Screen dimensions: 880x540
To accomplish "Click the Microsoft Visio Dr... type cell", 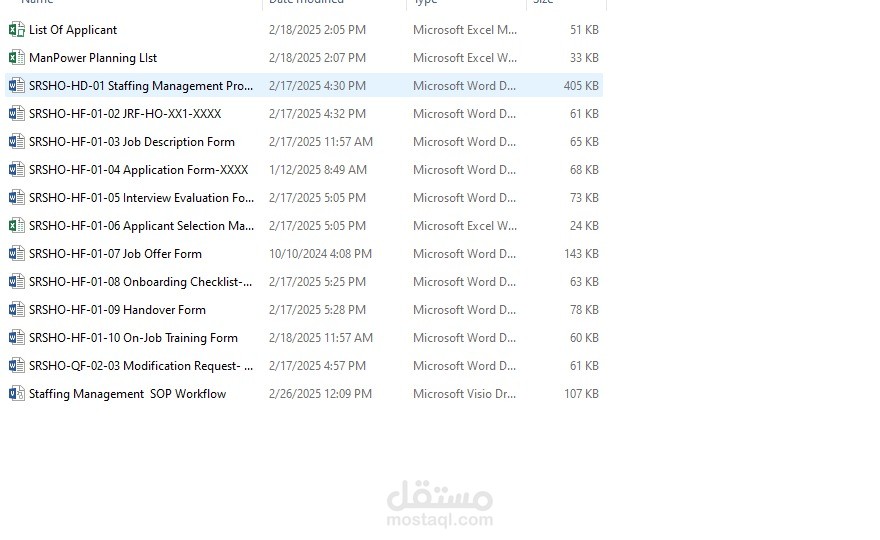I will [x=464, y=394].
